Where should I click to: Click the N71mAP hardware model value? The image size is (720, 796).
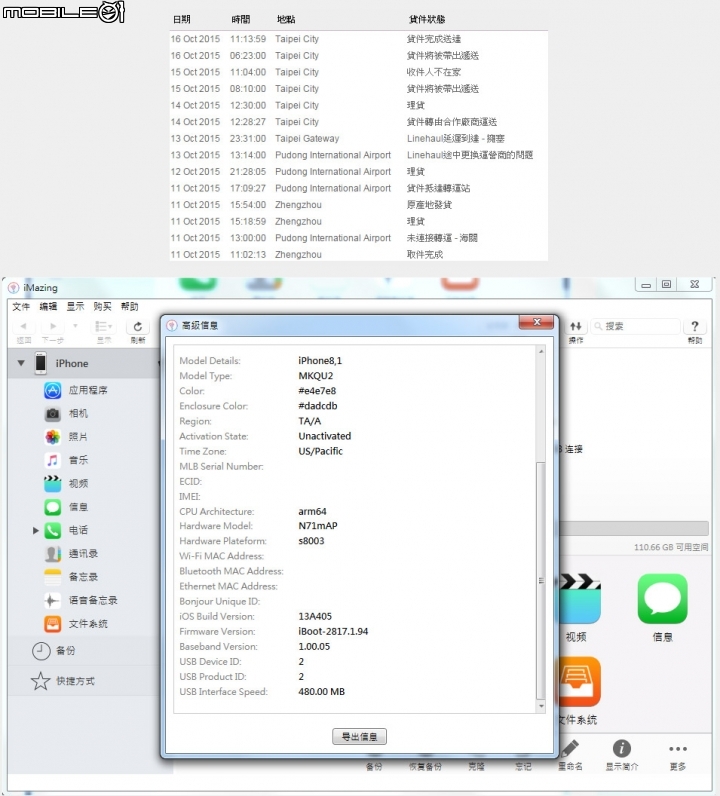(318, 526)
